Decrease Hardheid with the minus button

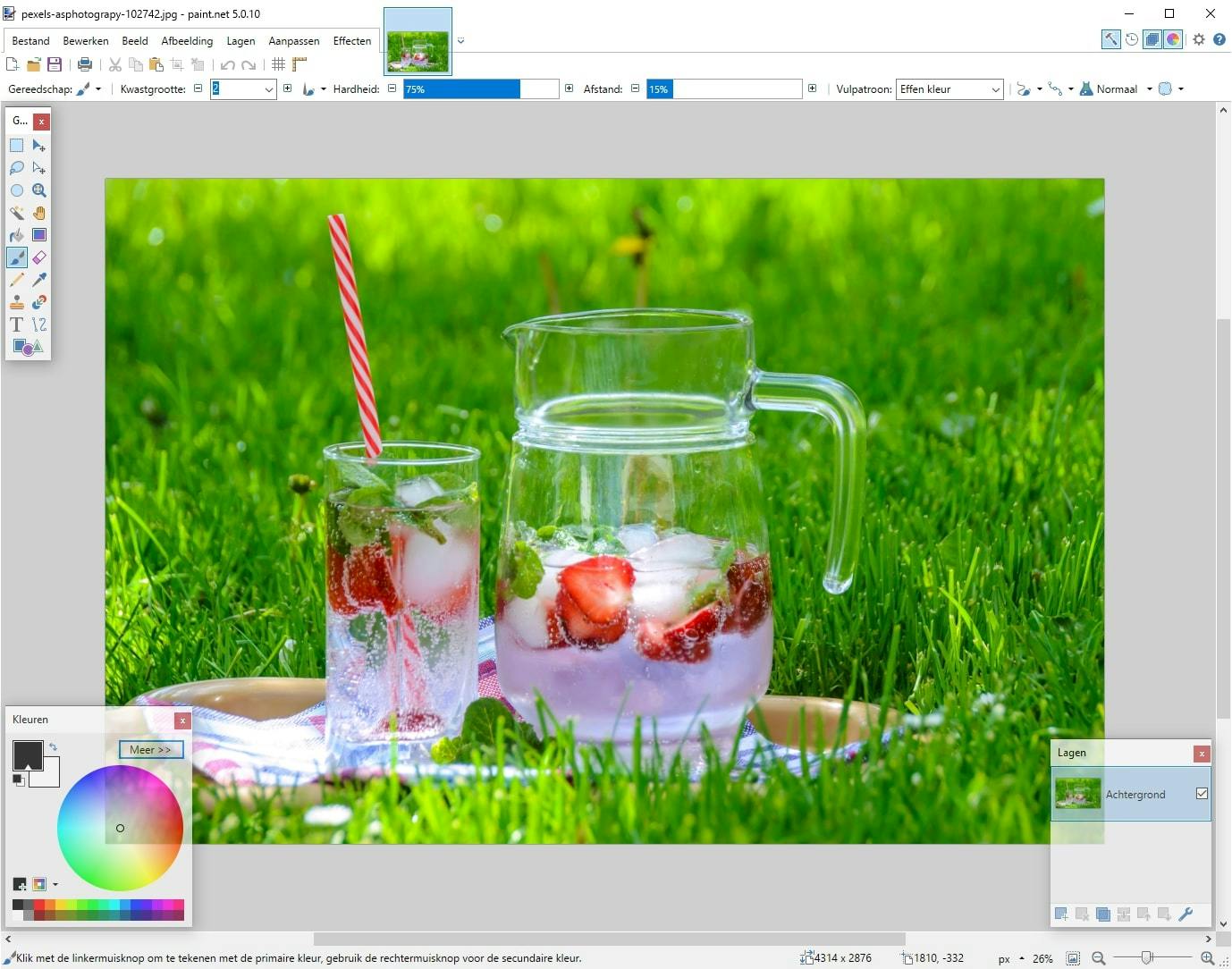392,89
